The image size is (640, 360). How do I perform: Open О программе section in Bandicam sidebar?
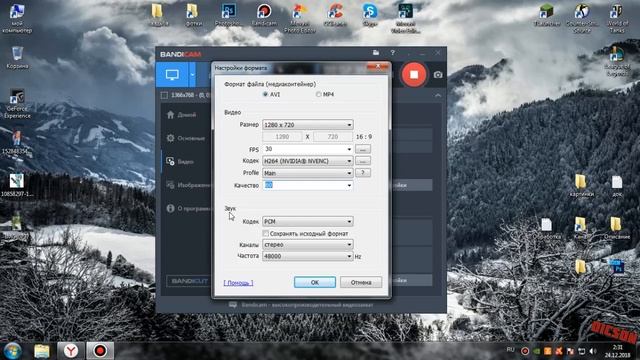[x=189, y=208]
